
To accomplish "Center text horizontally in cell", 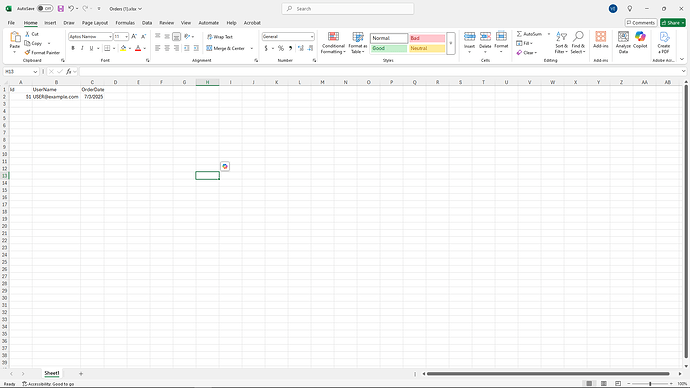I will coord(167,48).
